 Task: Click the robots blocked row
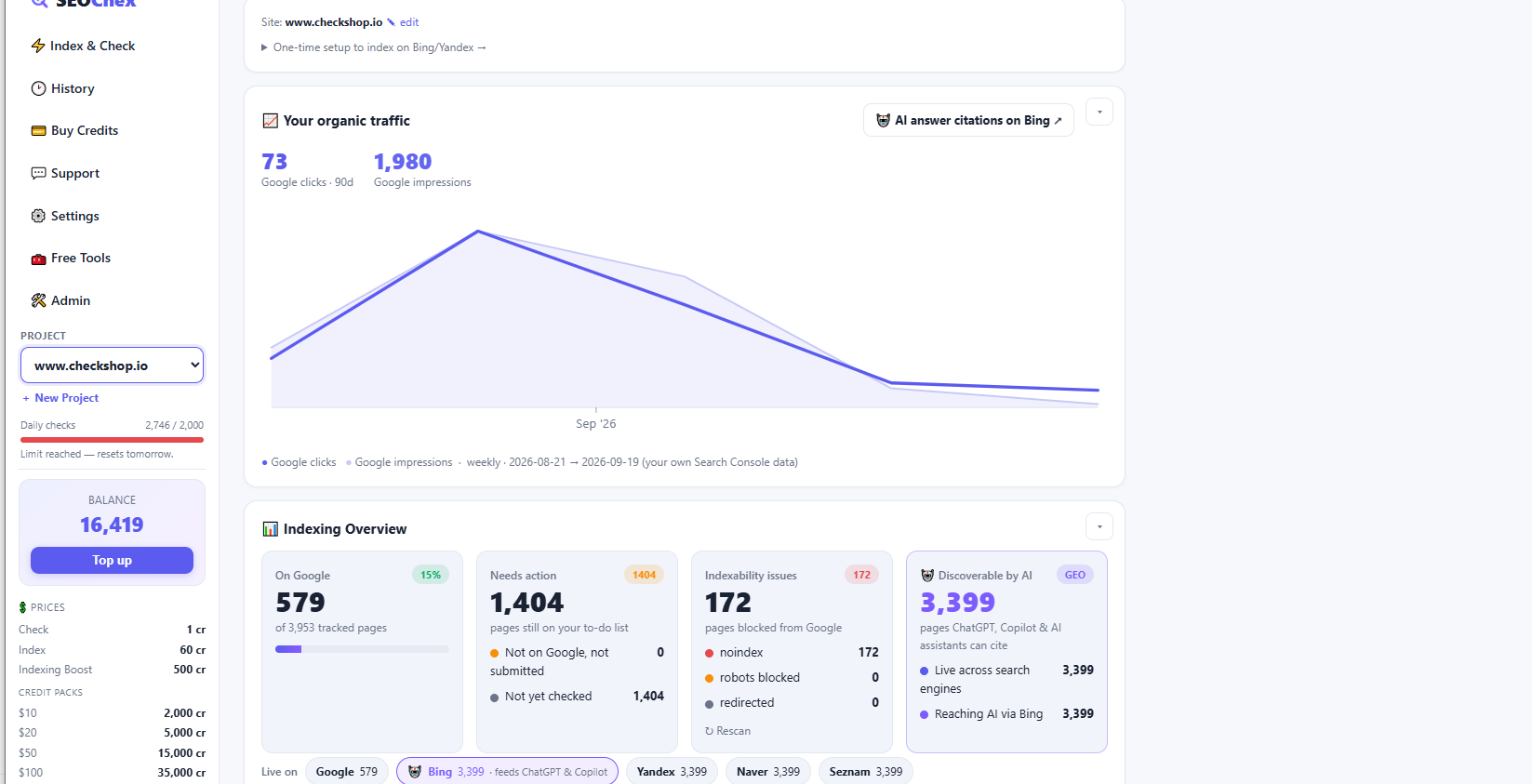792,678
